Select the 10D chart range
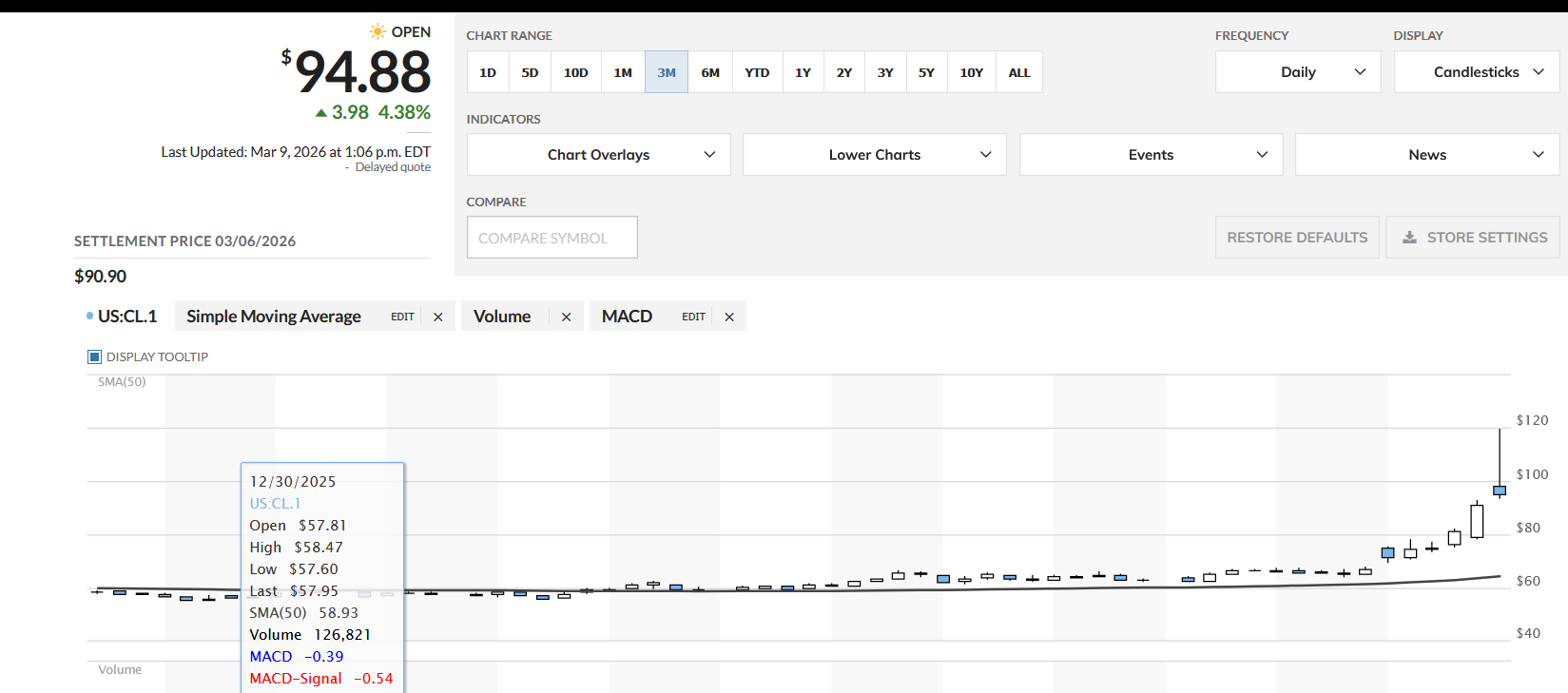This screenshot has width=1568, height=693. pyautogui.click(x=576, y=72)
